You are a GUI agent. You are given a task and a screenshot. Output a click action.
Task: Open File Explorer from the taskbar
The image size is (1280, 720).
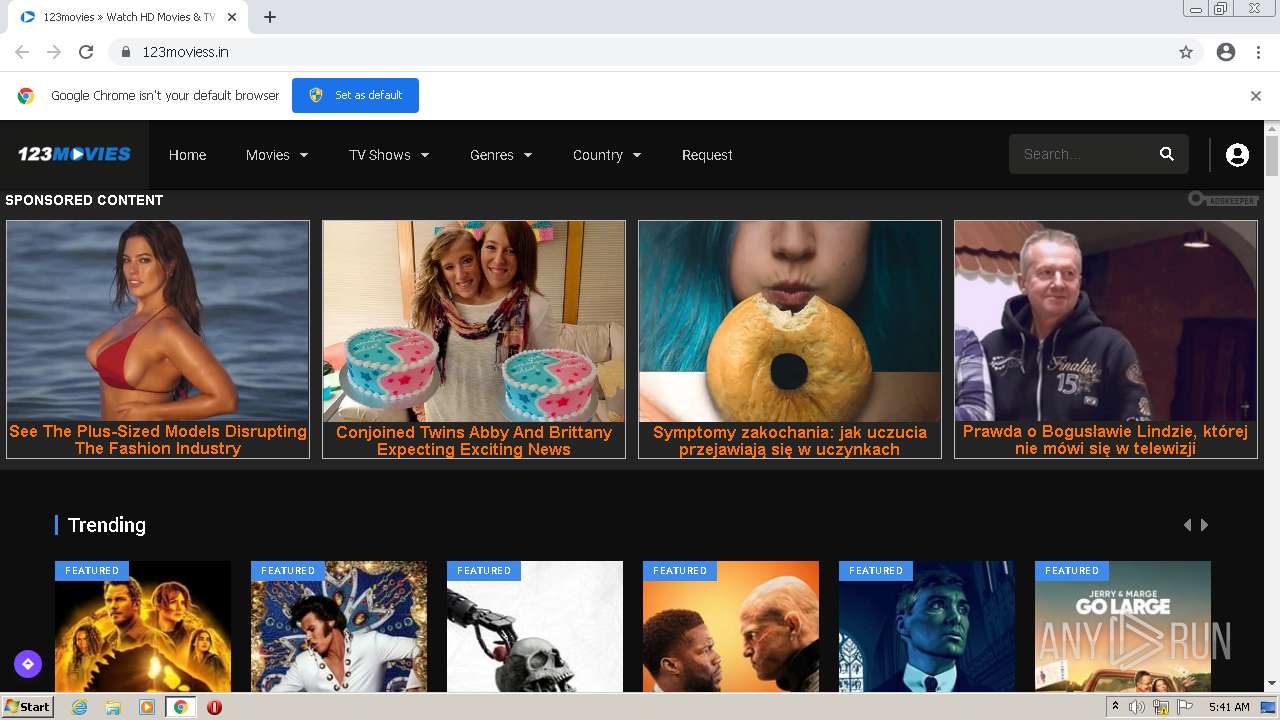[x=113, y=707]
